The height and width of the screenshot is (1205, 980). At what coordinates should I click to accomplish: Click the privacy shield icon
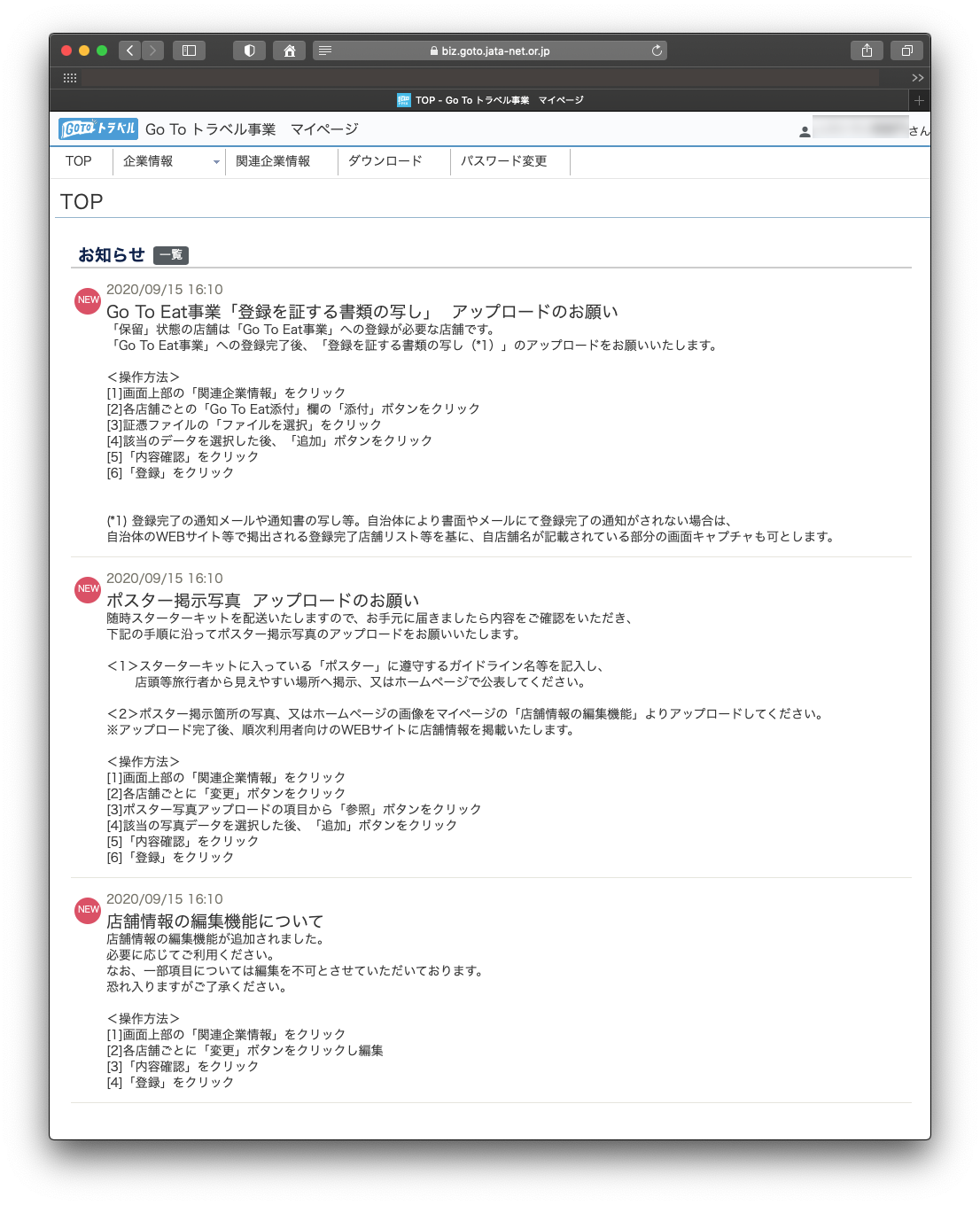click(x=249, y=51)
